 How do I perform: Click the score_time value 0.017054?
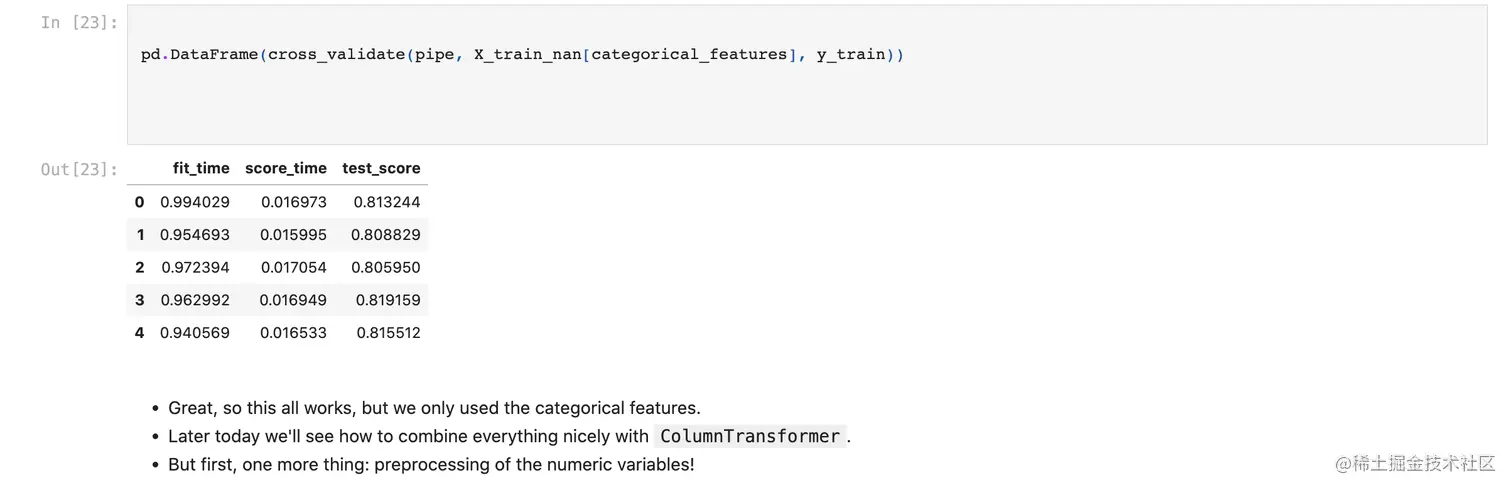pyautogui.click(x=294, y=267)
